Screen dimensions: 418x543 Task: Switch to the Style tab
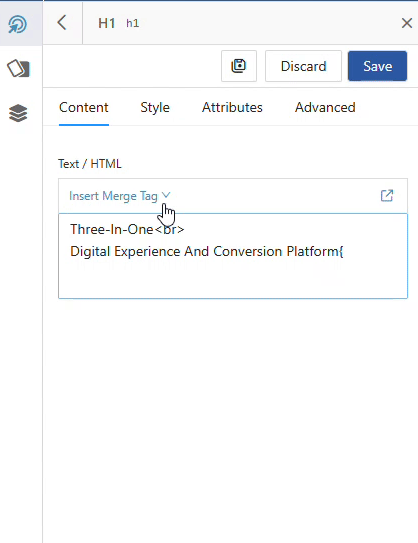tap(155, 107)
